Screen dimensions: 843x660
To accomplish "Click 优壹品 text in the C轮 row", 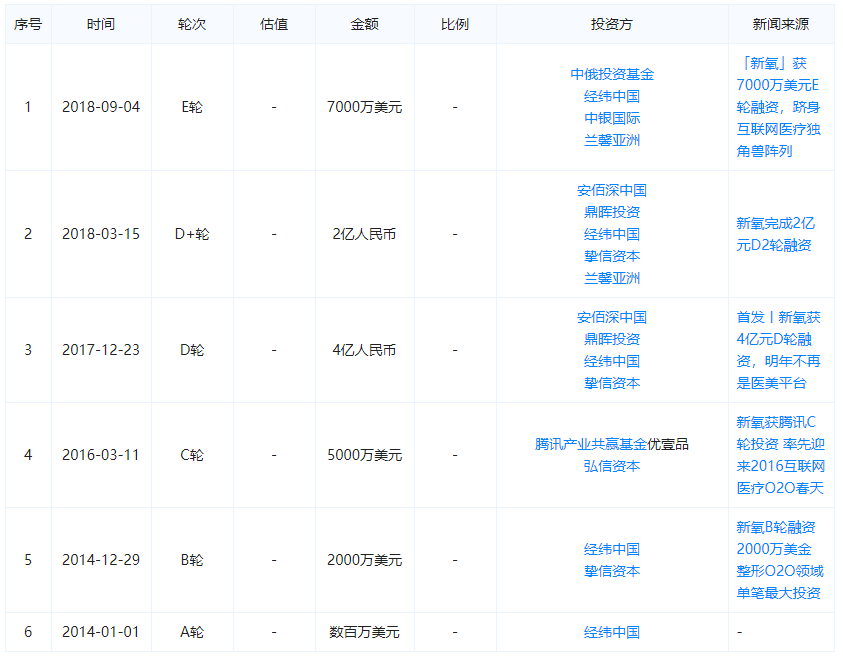I will [668, 444].
